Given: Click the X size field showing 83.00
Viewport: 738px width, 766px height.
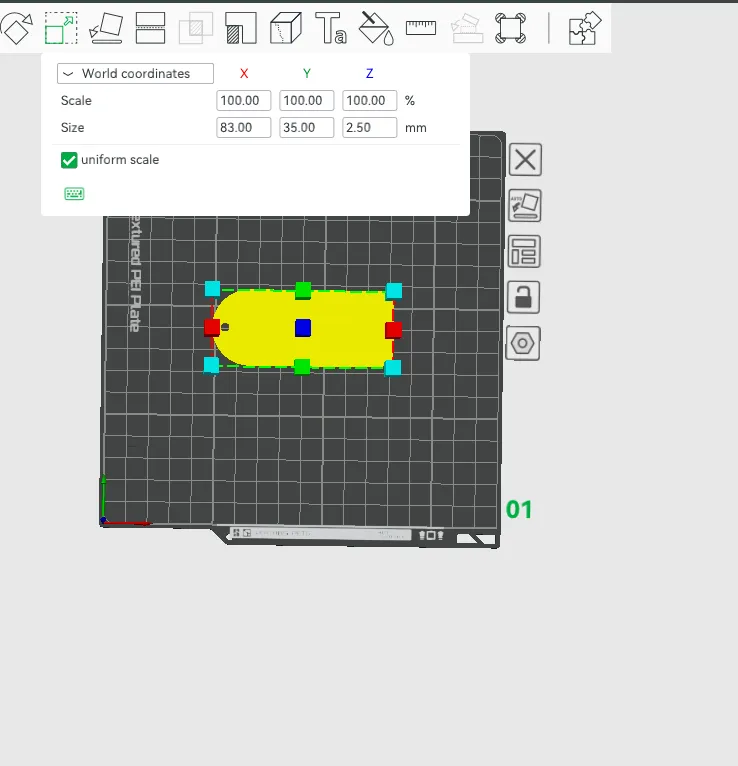Looking at the screenshot, I should click(244, 128).
